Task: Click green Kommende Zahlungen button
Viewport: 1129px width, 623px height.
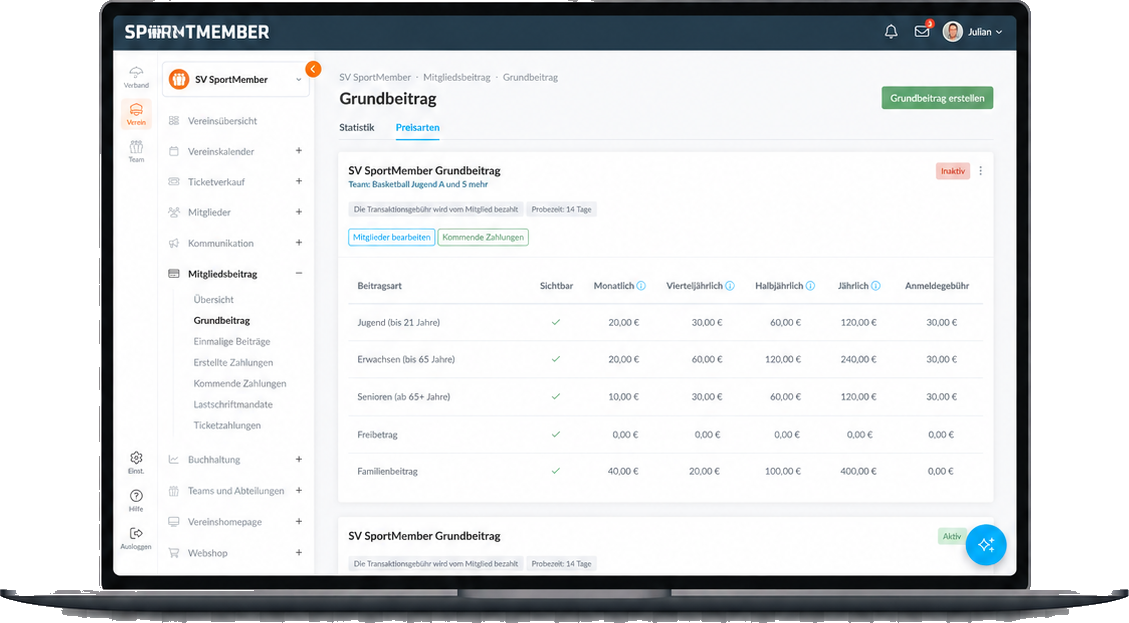Action: pyautogui.click(x=483, y=237)
